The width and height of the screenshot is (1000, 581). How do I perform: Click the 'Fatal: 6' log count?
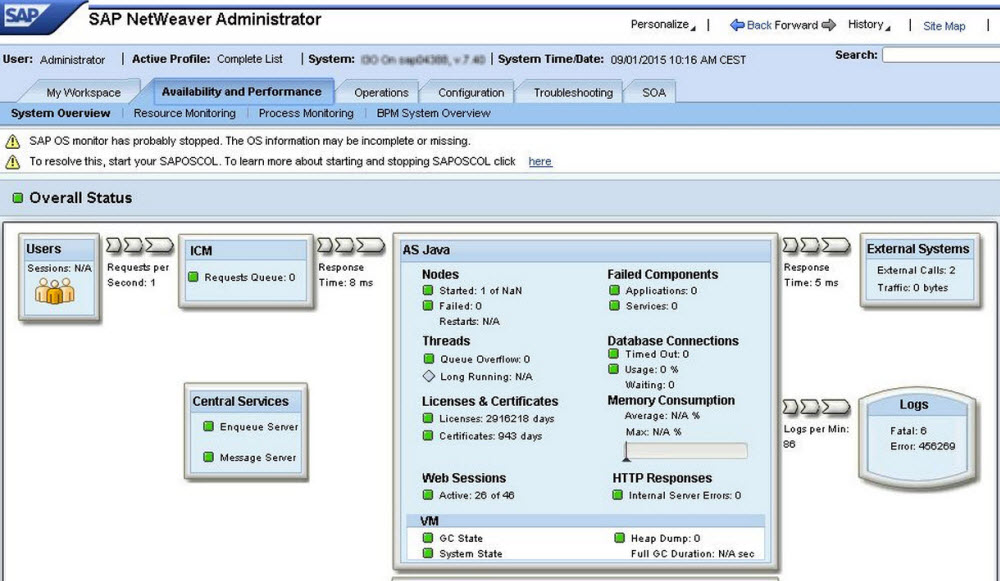tap(908, 430)
